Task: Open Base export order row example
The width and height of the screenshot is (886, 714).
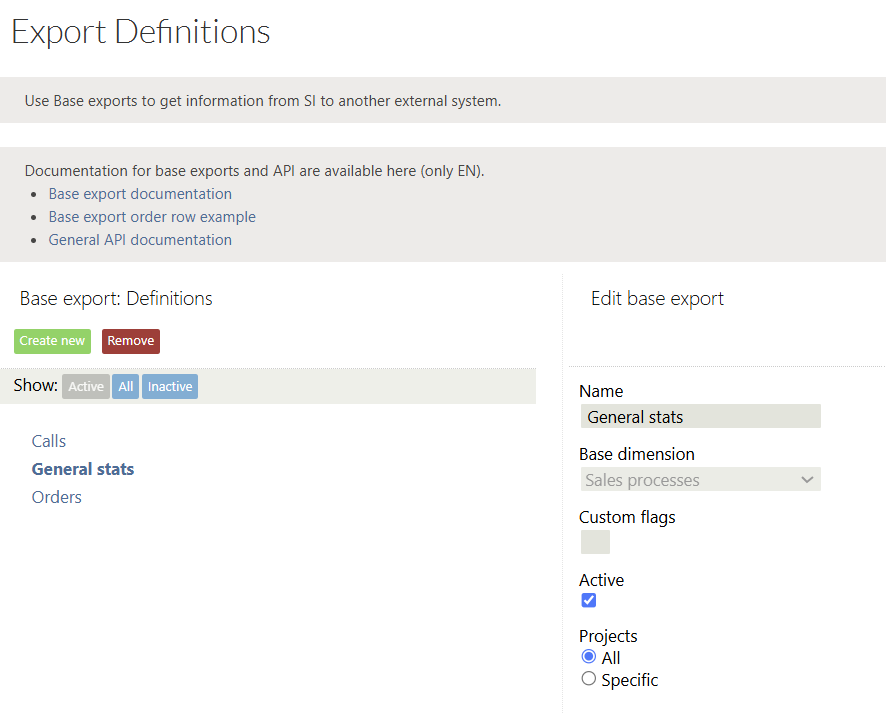Action: (152, 217)
